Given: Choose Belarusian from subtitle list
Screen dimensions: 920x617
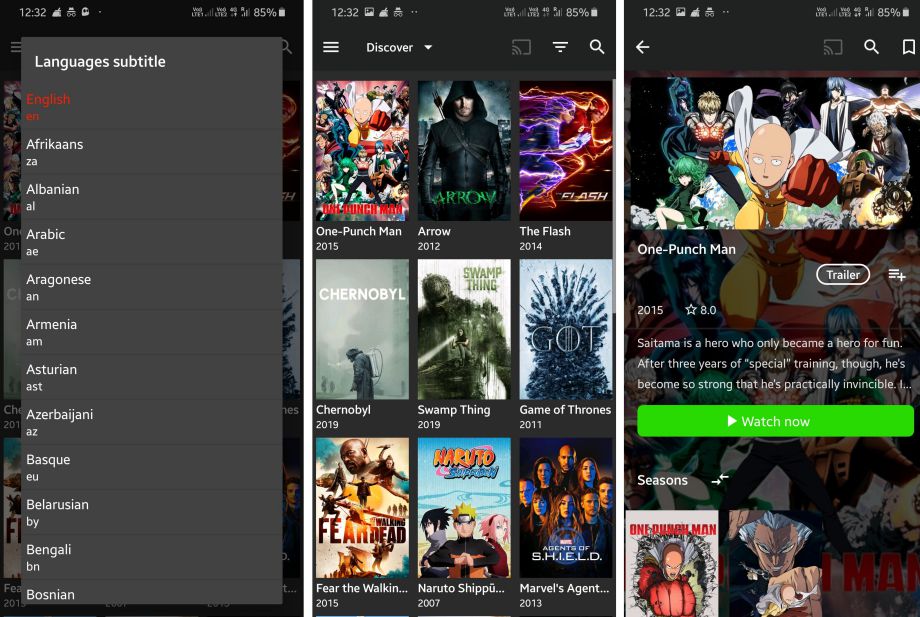Looking at the screenshot, I should [151, 513].
